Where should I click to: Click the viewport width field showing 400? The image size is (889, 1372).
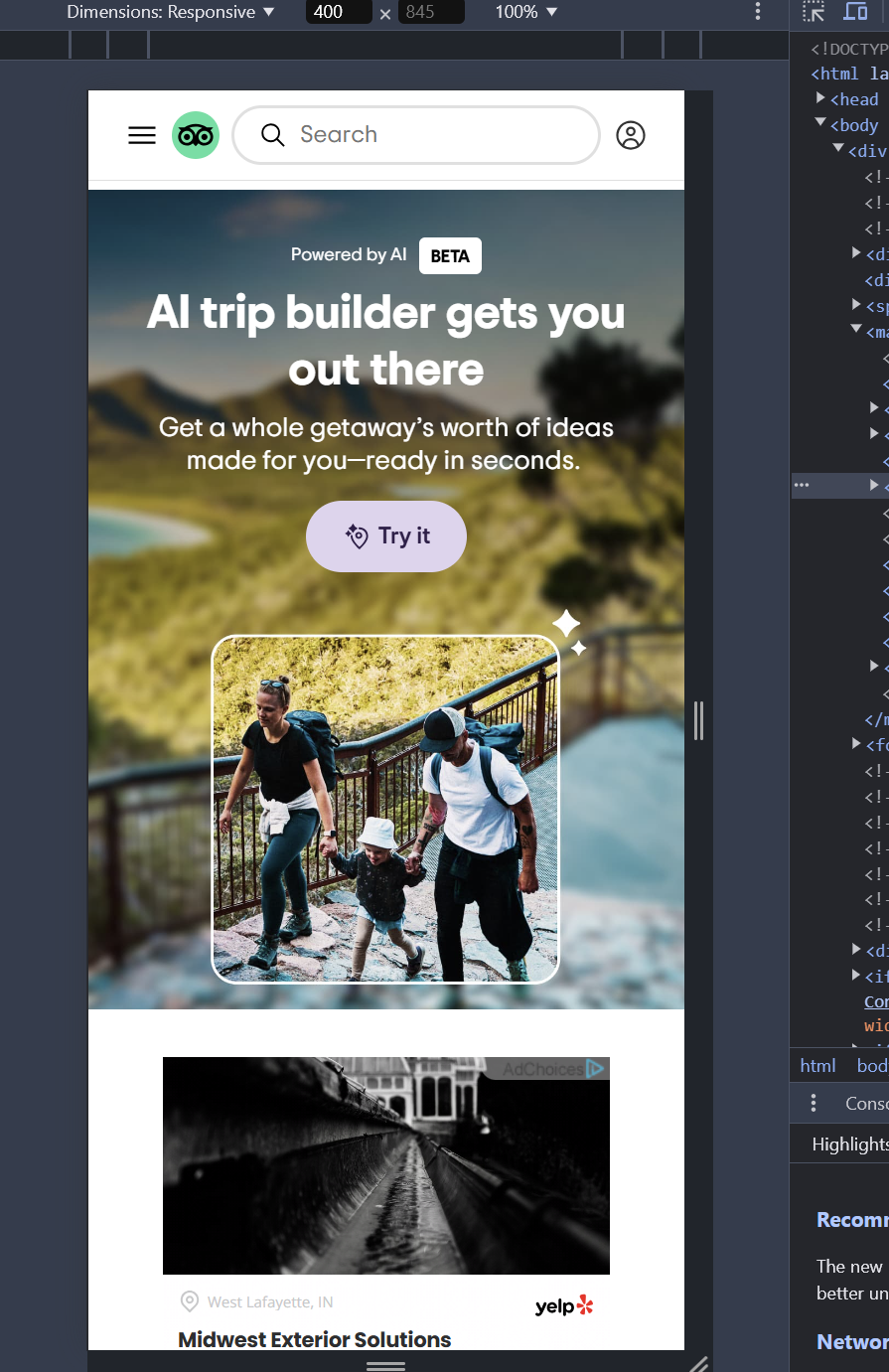339,12
